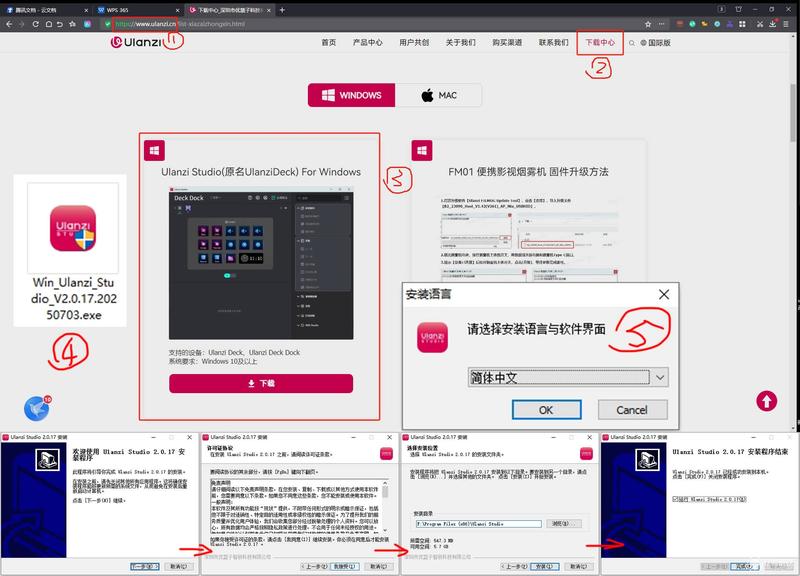Click the green security shield beside the URL
The image size is (800, 576).
tap(107, 24)
